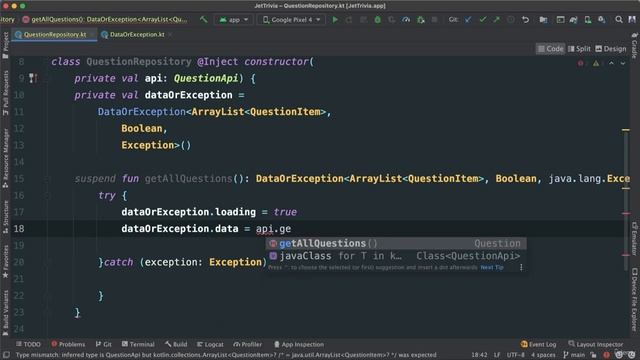The image size is (640, 360).
Task: Select Split editor view mode
Action: [579, 49]
